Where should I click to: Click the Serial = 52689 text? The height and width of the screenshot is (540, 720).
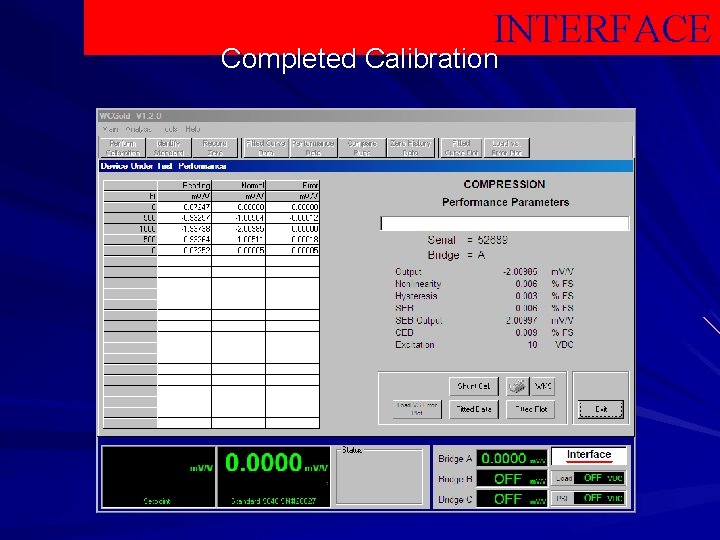pyautogui.click(x=467, y=240)
